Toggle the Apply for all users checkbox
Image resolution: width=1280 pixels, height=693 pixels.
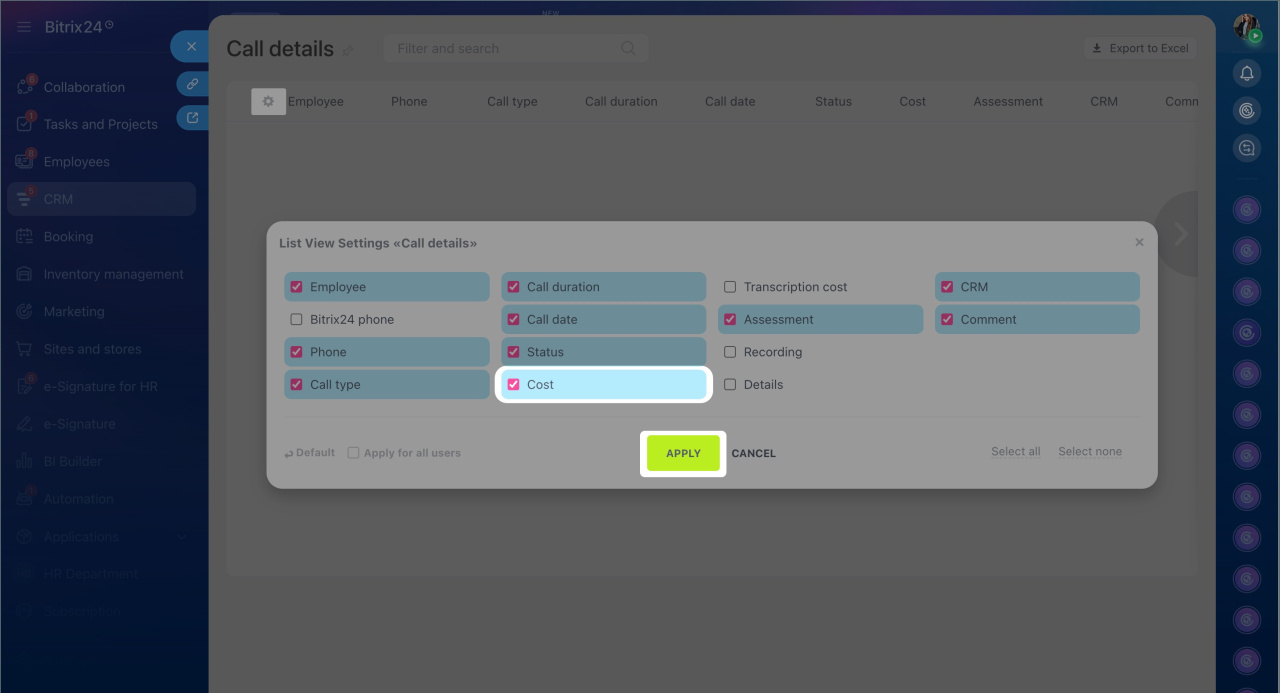[353, 453]
